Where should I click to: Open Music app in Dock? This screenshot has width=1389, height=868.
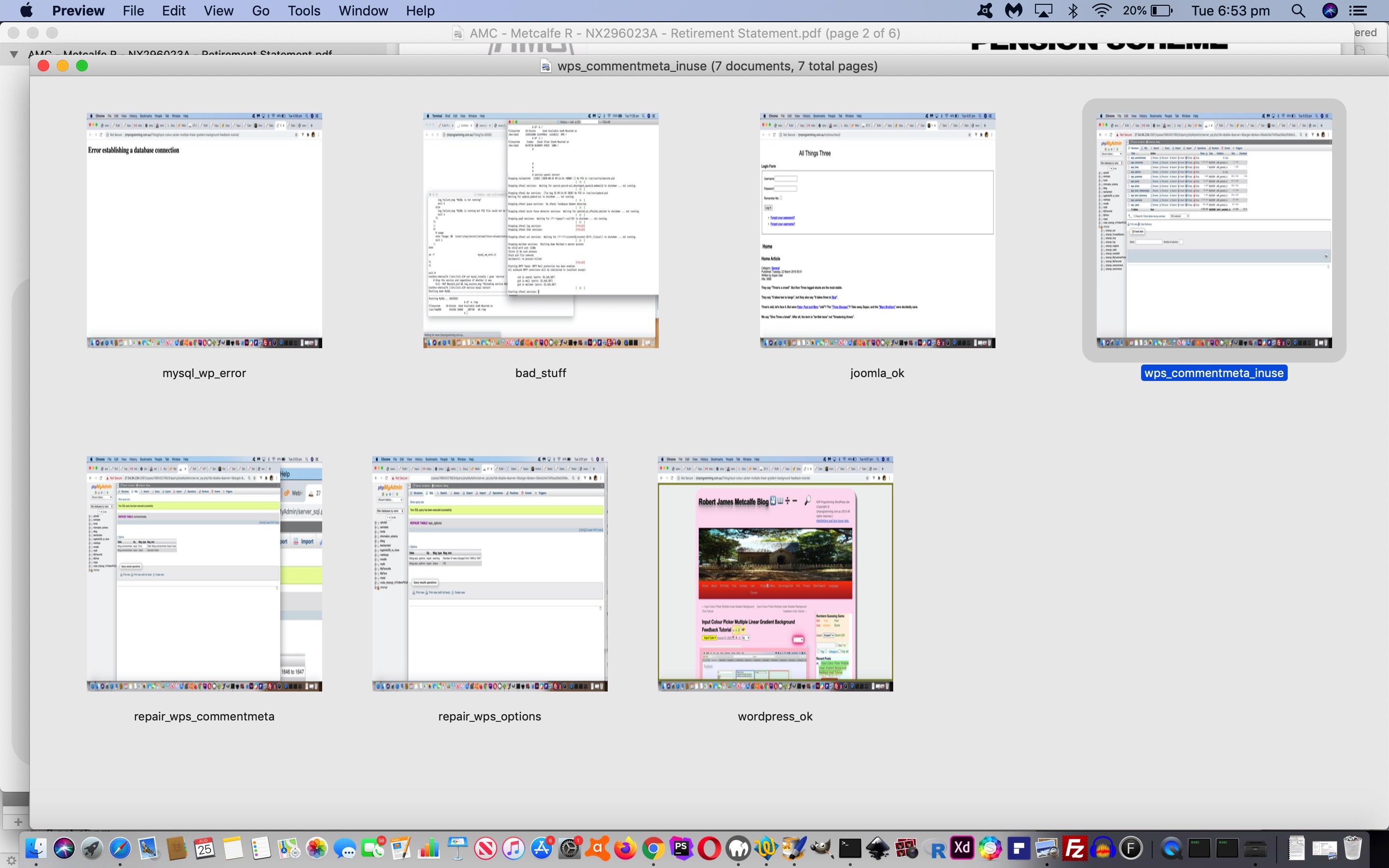click(x=514, y=848)
